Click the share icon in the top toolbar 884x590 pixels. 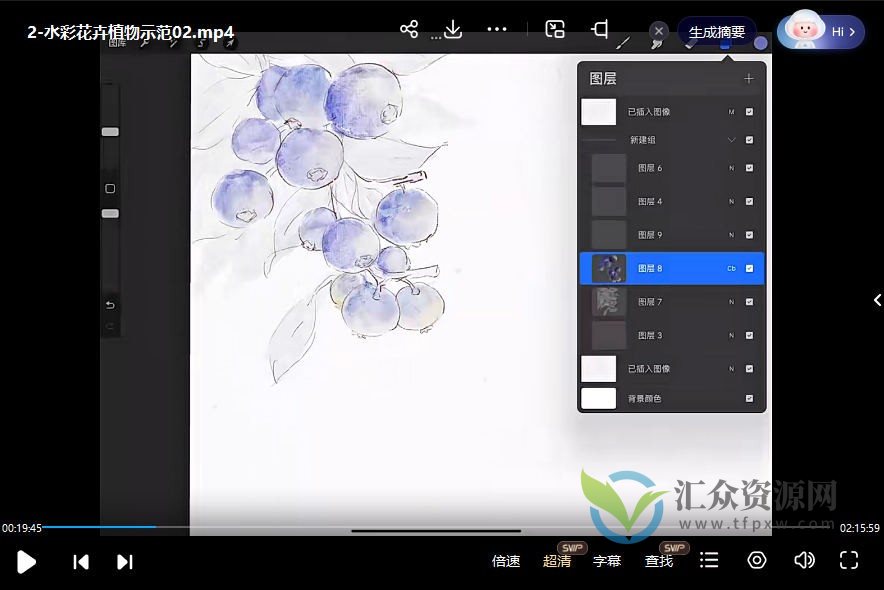point(408,29)
